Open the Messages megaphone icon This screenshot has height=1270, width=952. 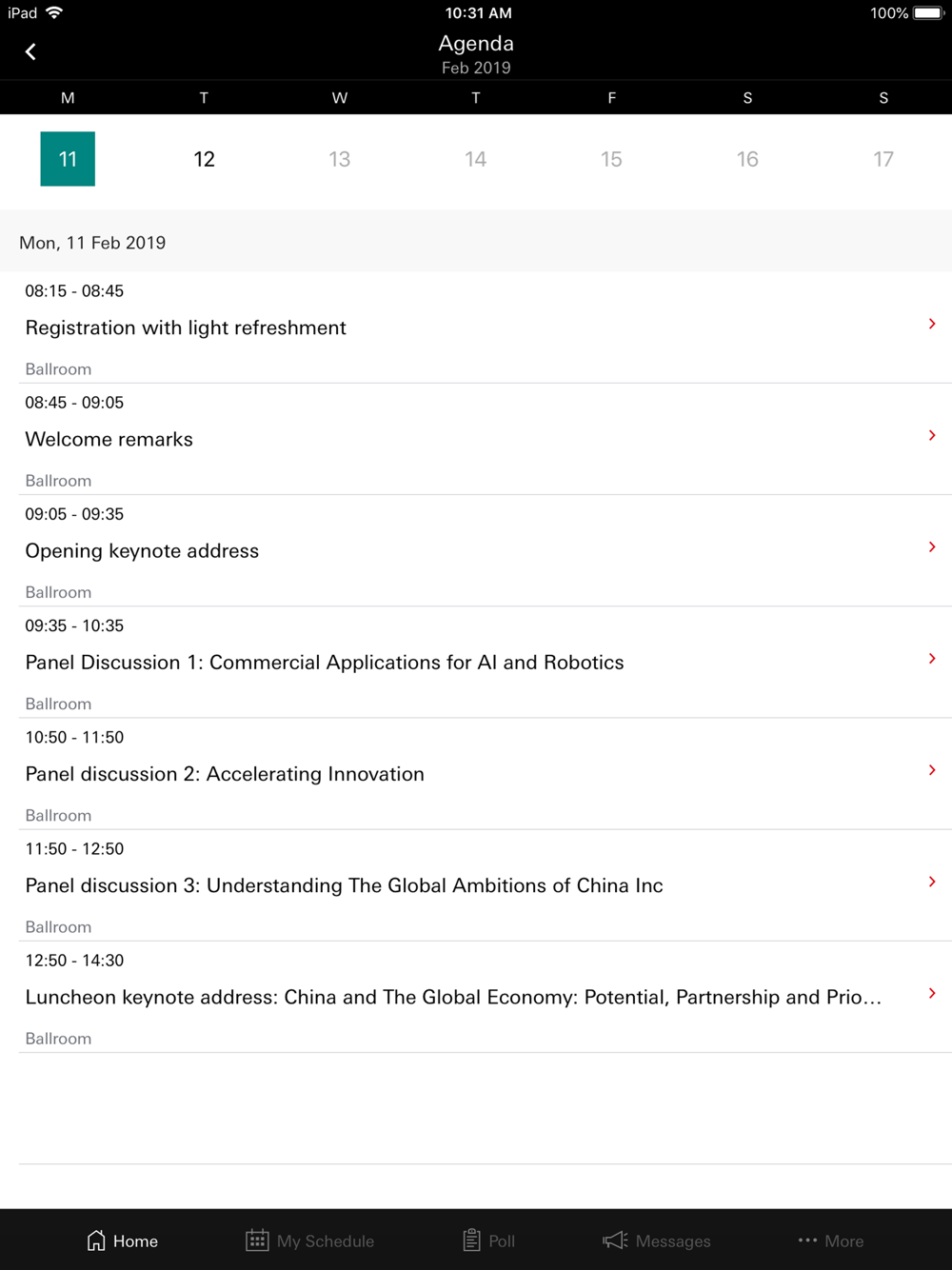[x=615, y=1240]
